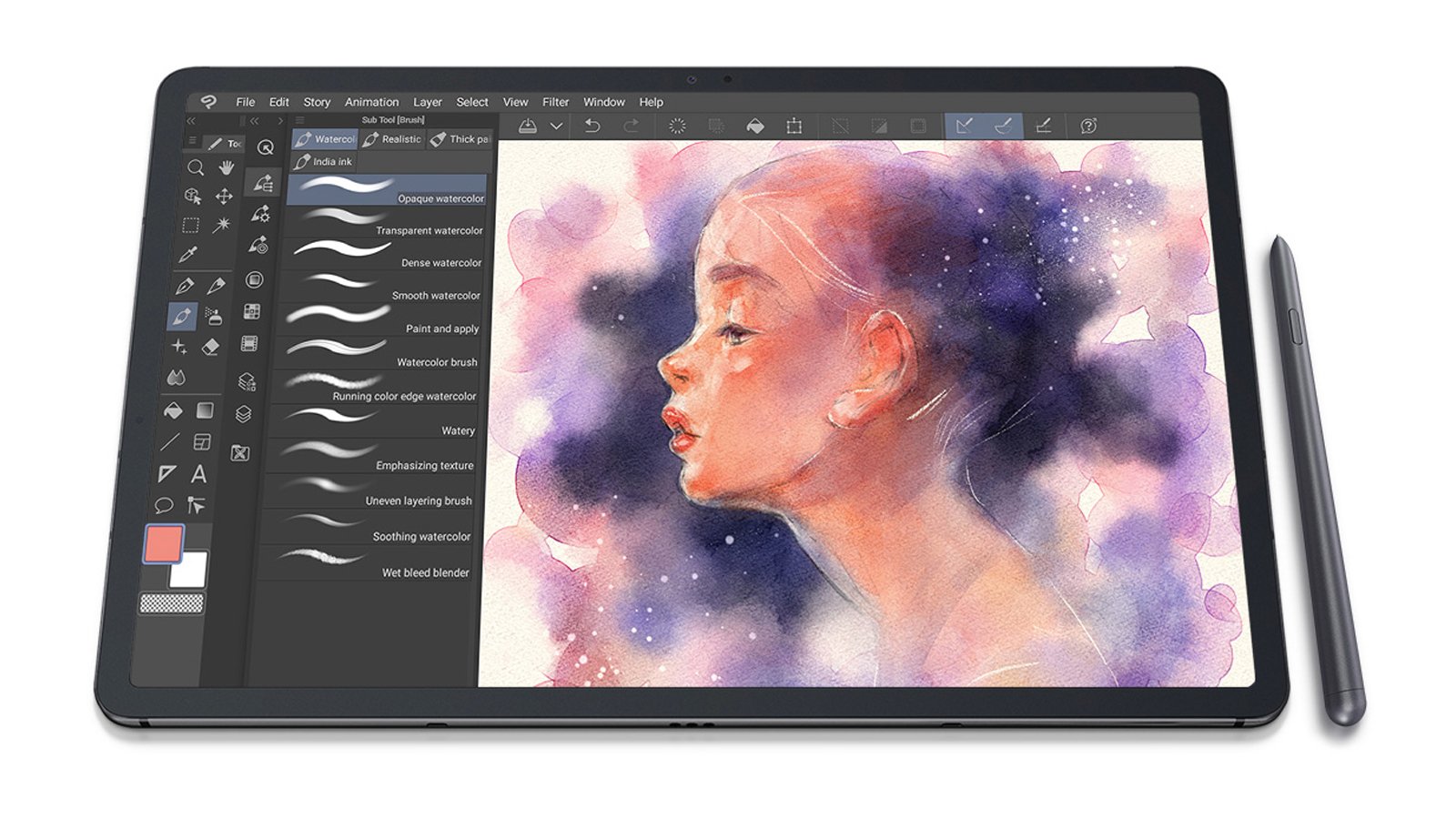Select the Zoom magnifier tool

195,166
